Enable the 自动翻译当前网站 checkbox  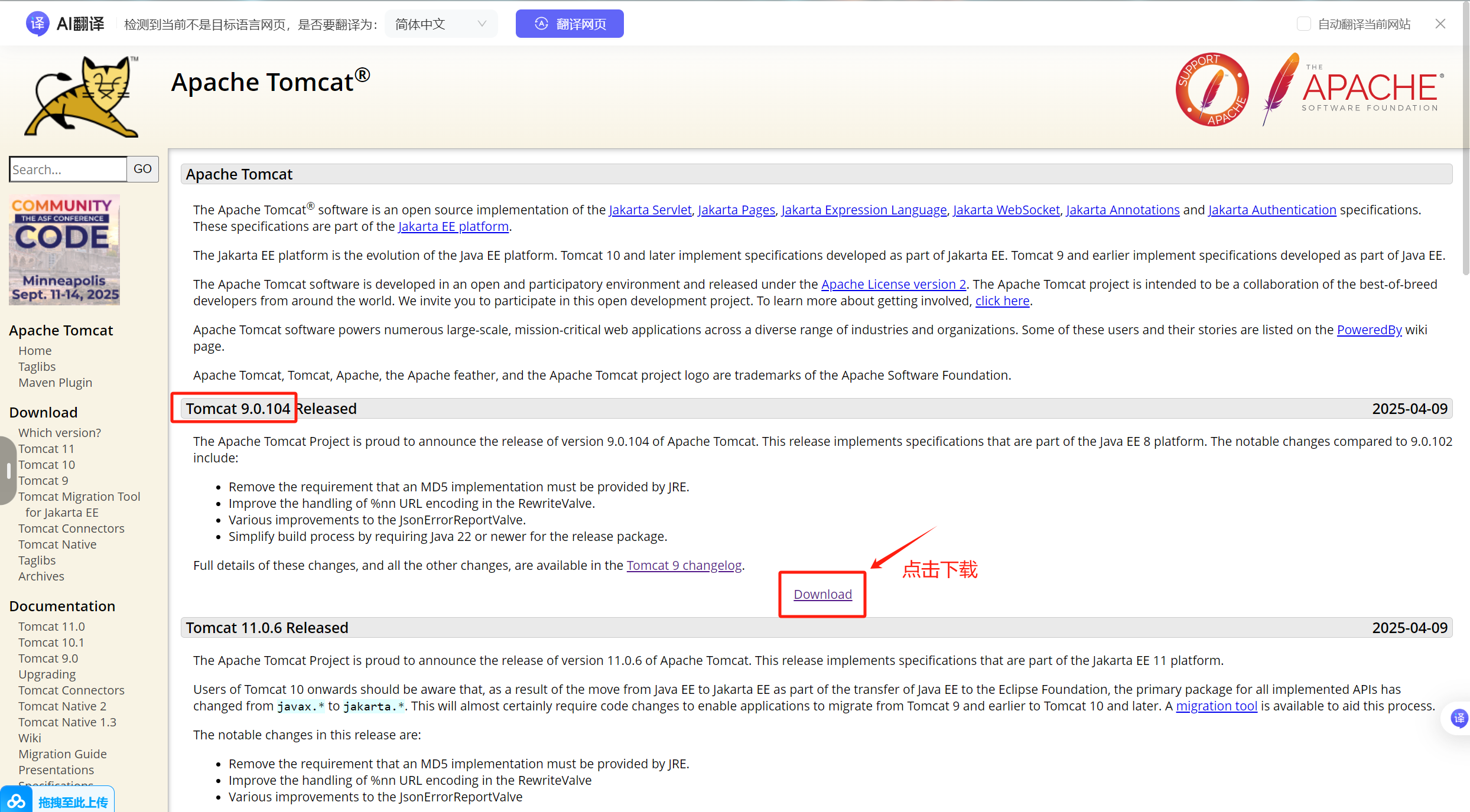click(1303, 24)
